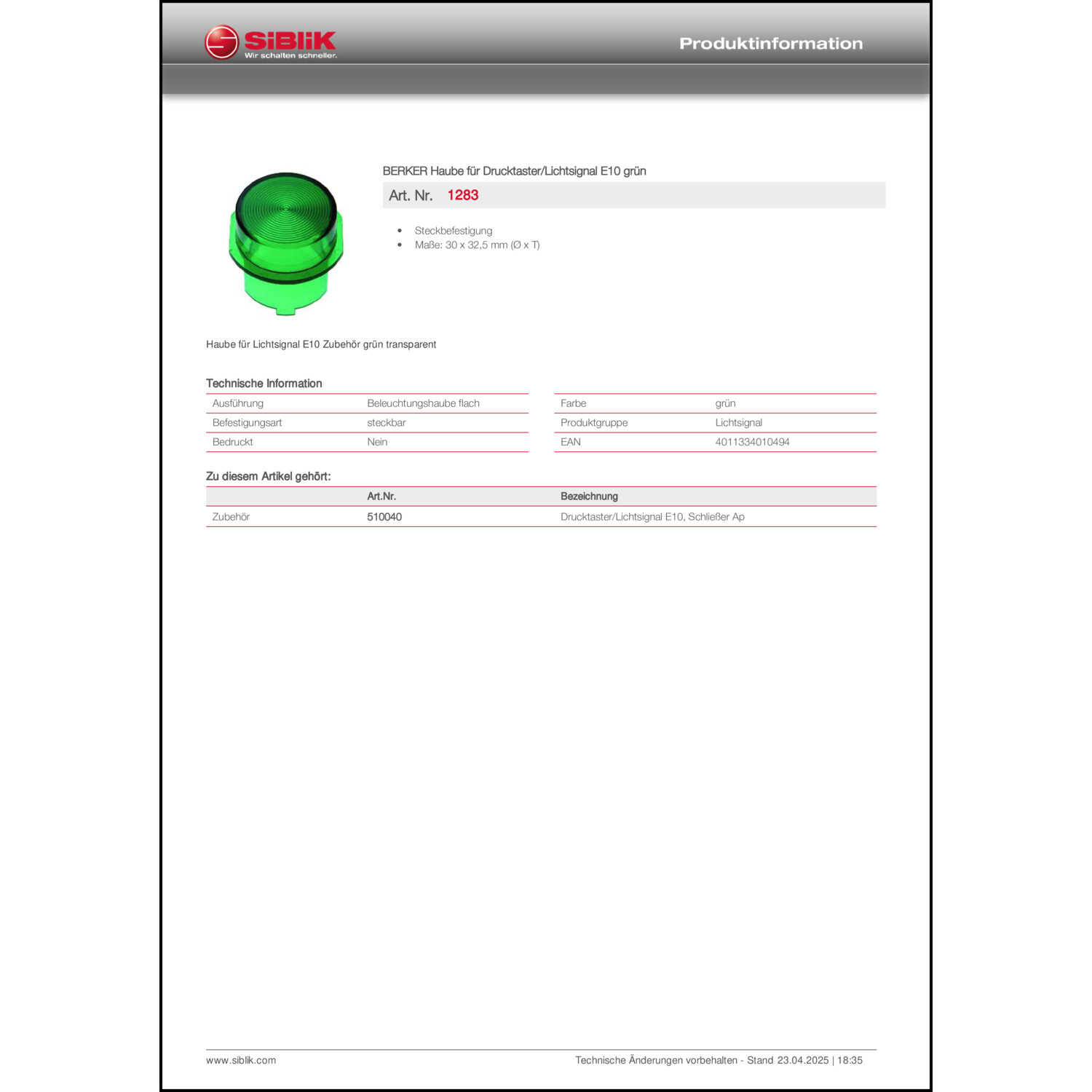This screenshot has width=1092, height=1092.
Task: Click the Art.Nr. column header in accessories table
Action: coord(381,496)
